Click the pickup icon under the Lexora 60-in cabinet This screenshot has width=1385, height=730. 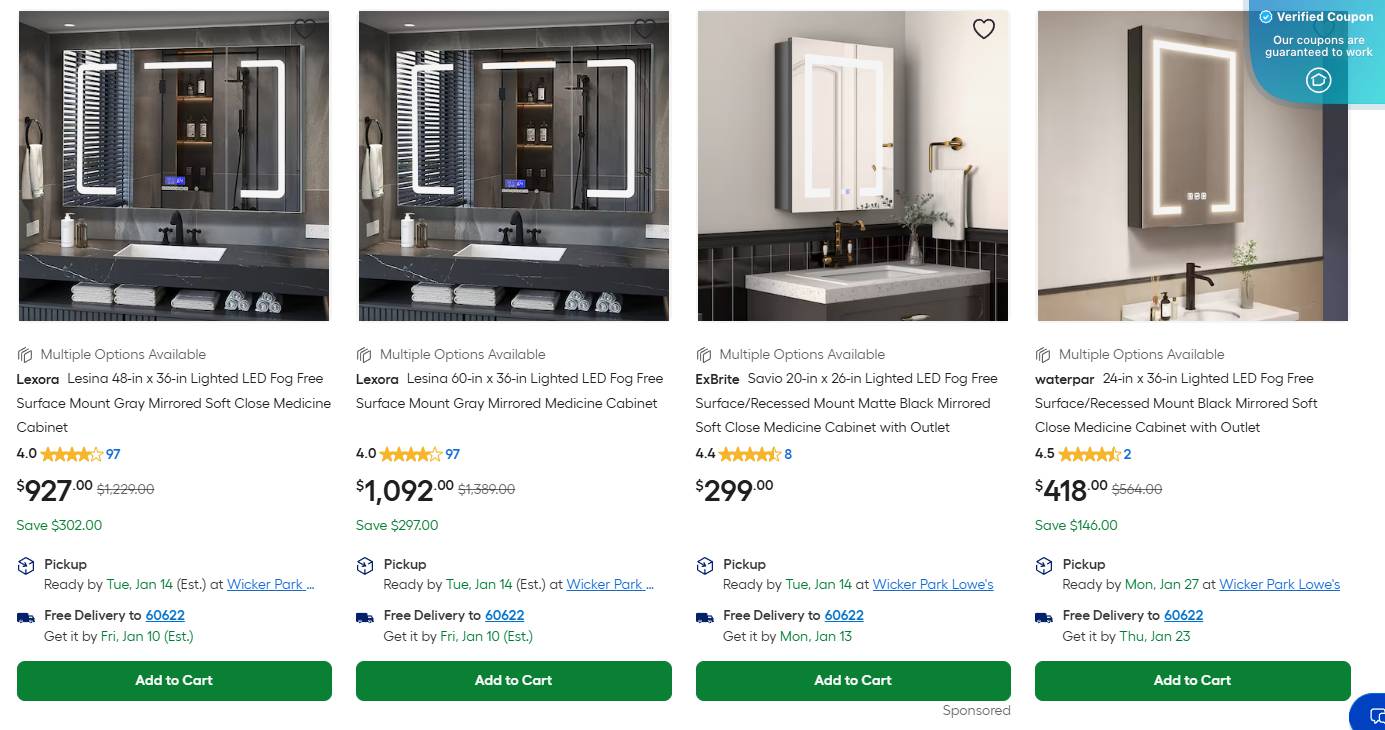[364, 564]
